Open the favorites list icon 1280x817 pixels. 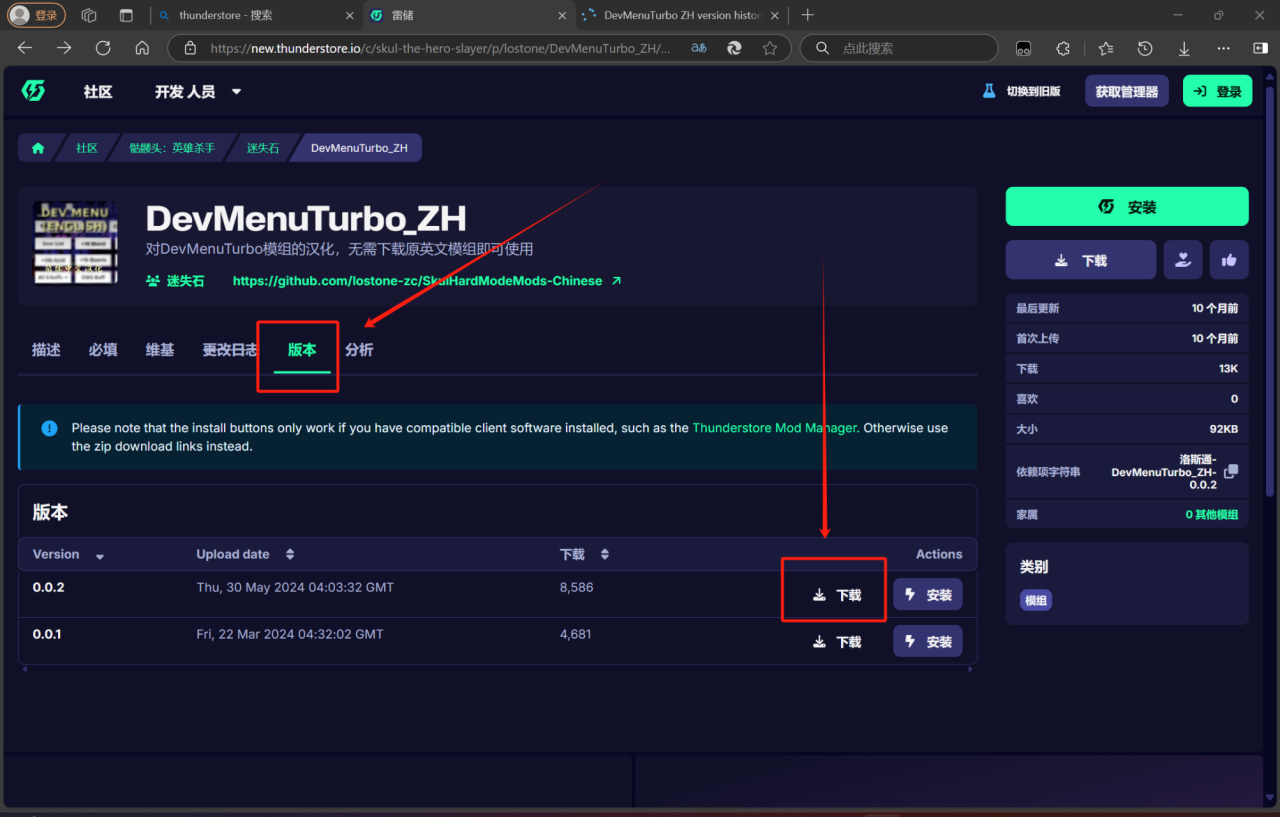[x=1105, y=48]
